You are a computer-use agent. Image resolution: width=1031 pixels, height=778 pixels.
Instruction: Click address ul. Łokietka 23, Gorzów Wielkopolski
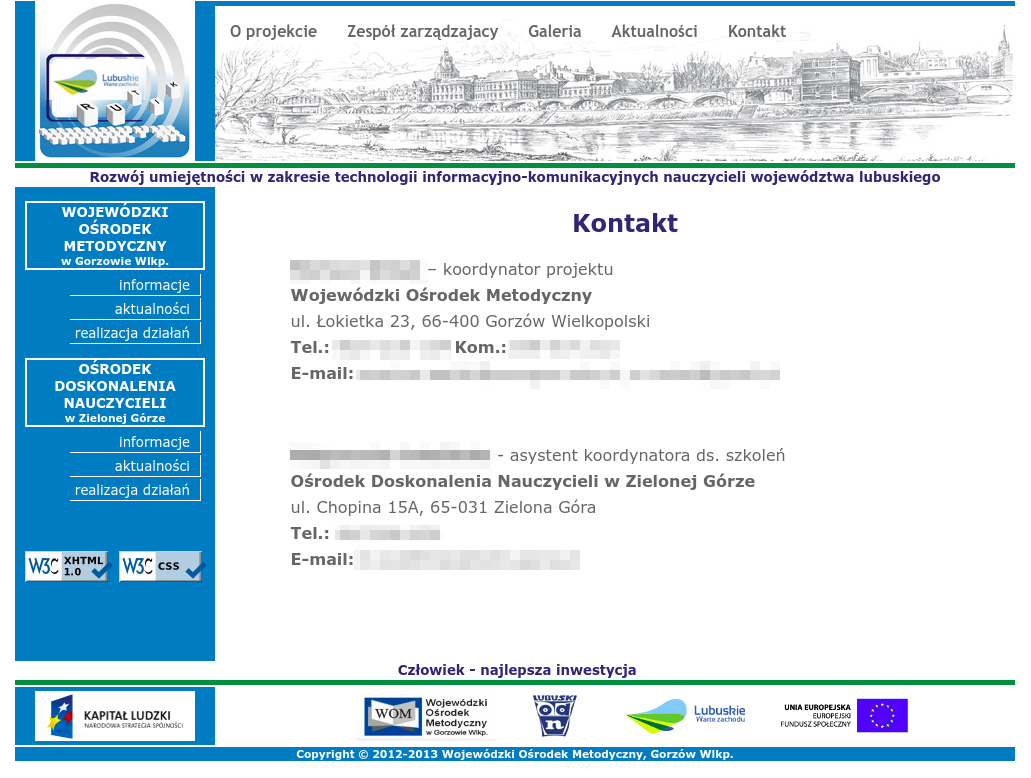pos(470,321)
